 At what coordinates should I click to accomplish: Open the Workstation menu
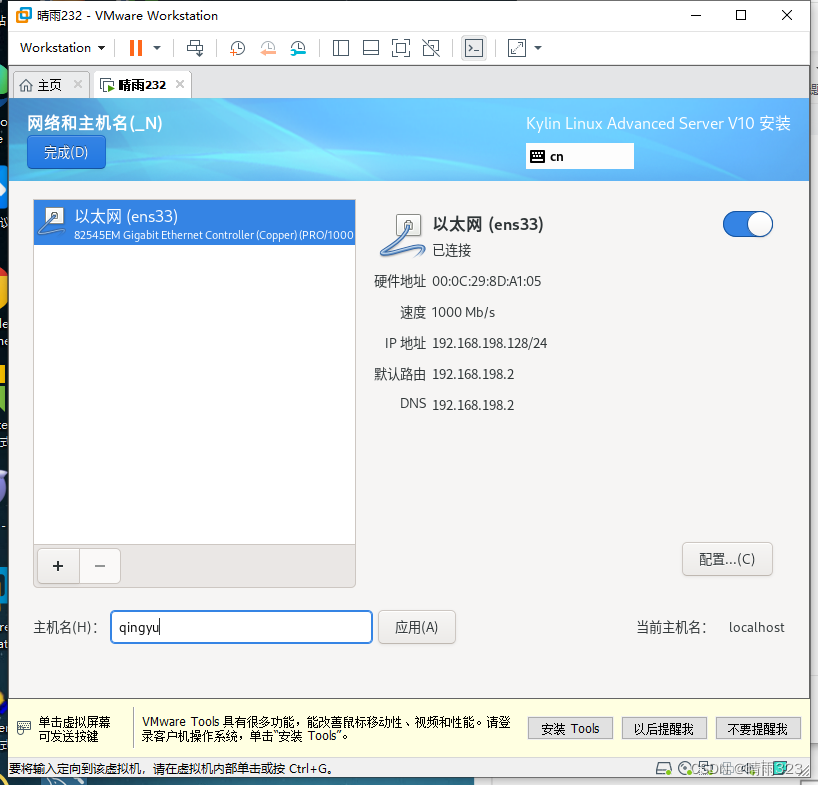pyautogui.click(x=62, y=47)
